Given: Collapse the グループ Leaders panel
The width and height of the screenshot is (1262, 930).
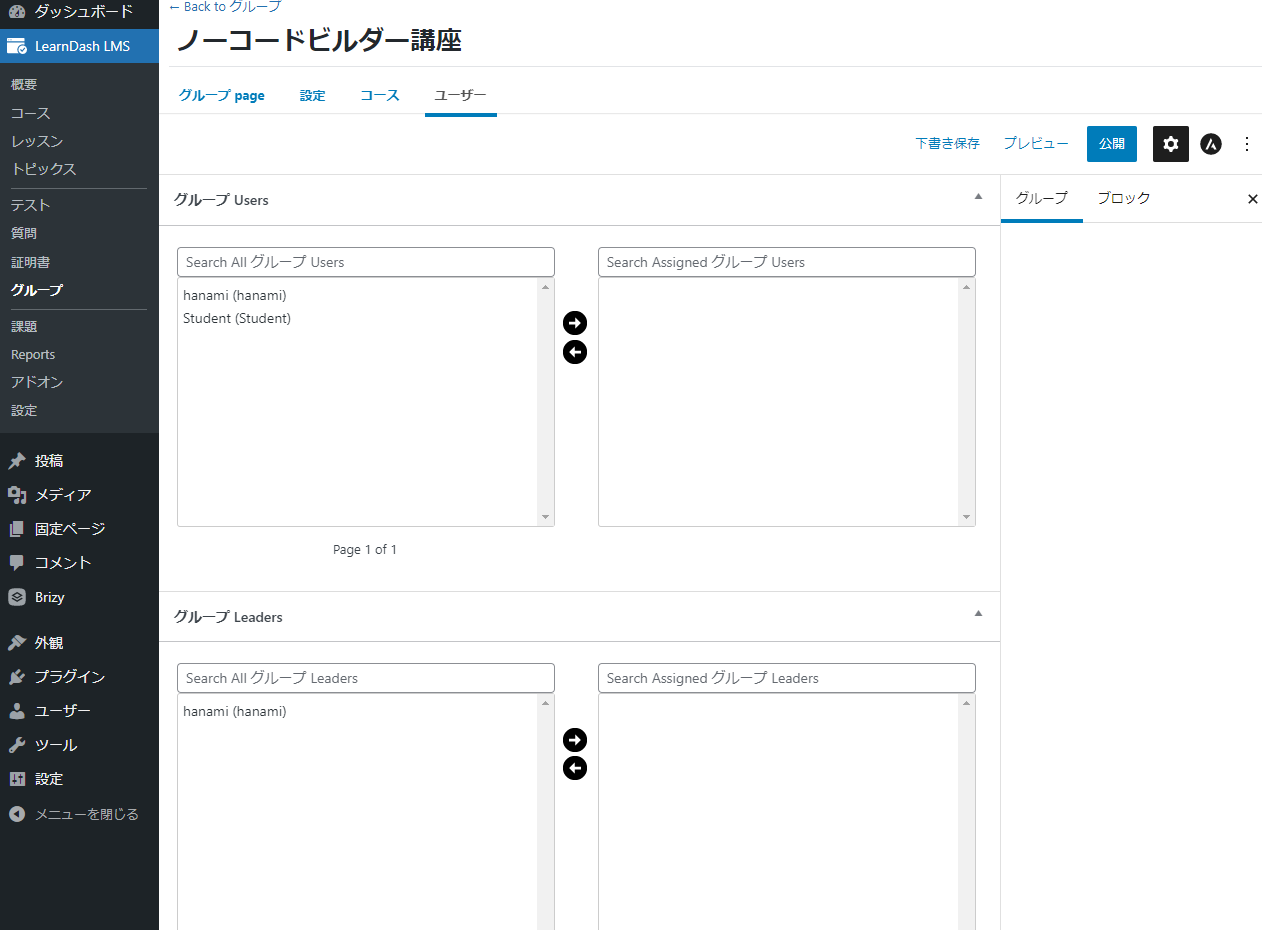Looking at the screenshot, I should point(978,614).
